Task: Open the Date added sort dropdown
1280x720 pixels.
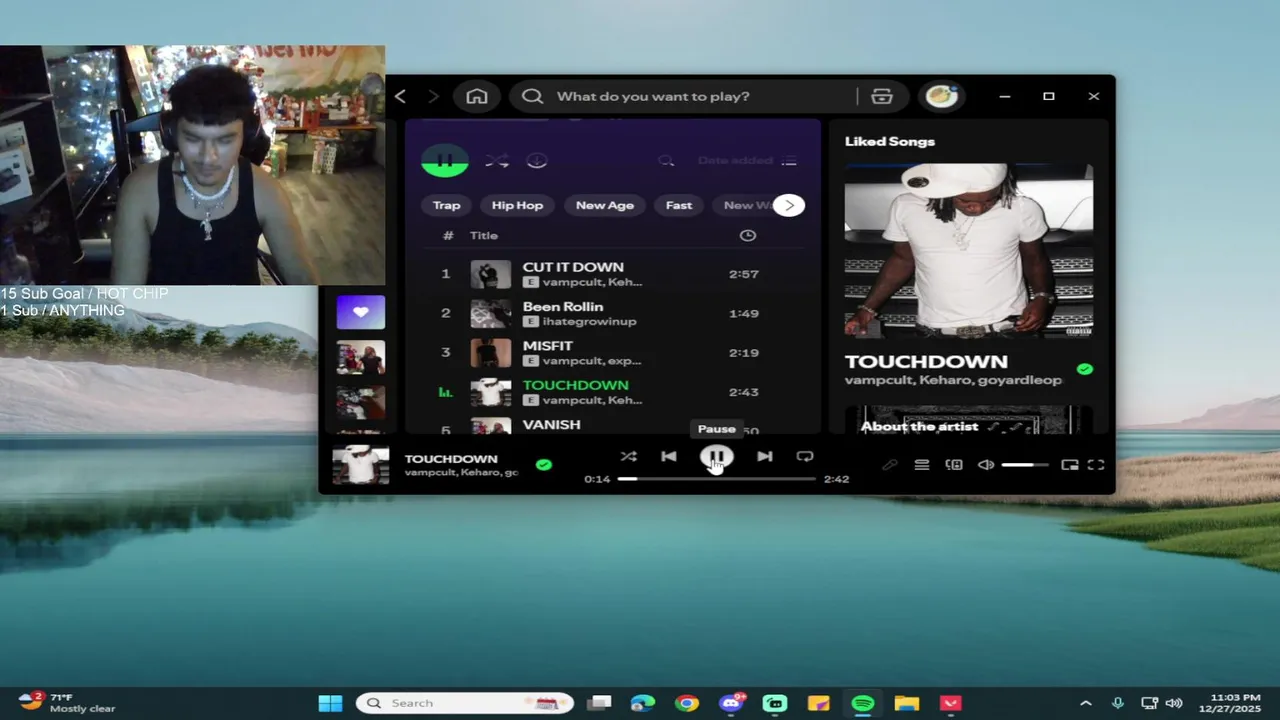Action: click(747, 160)
